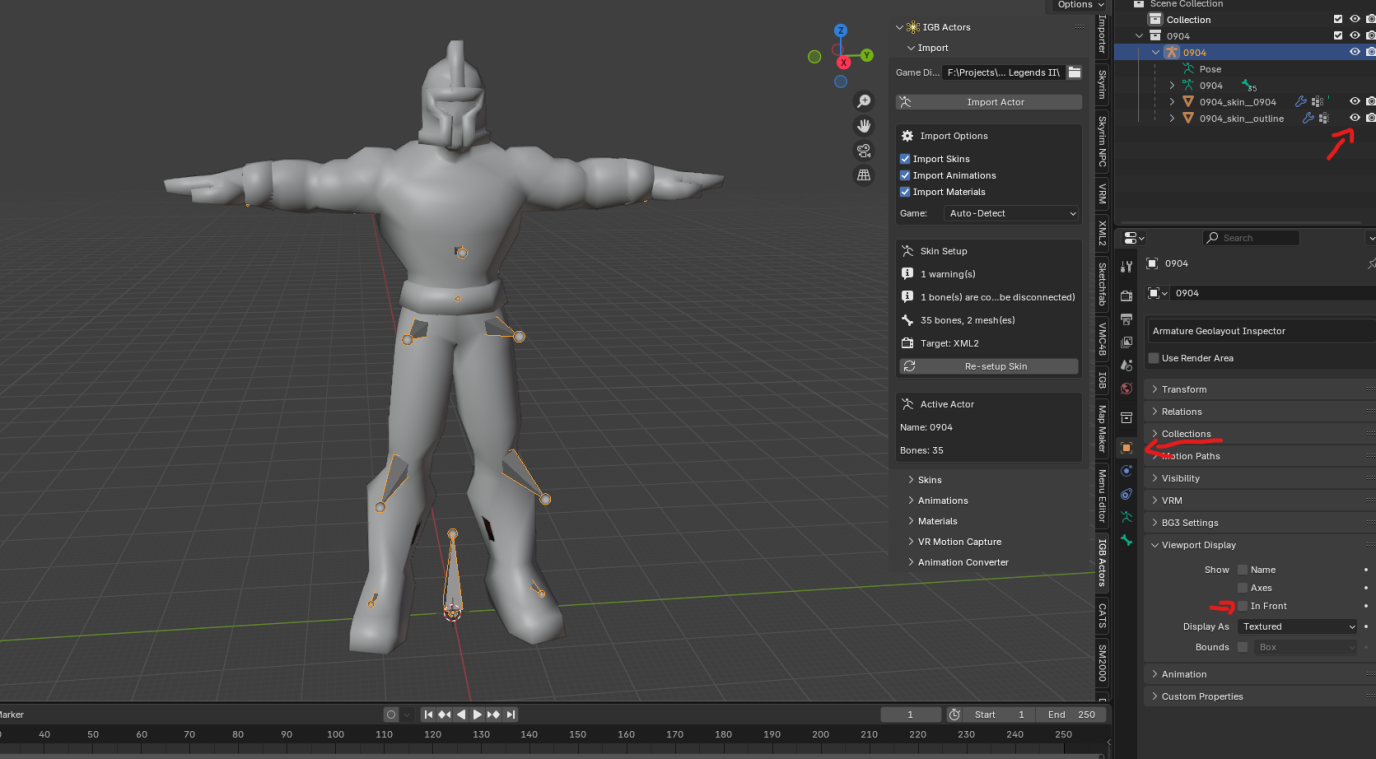Uncheck Import Animations option
Viewport: 1376px width, 759px height.
coord(905,175)
